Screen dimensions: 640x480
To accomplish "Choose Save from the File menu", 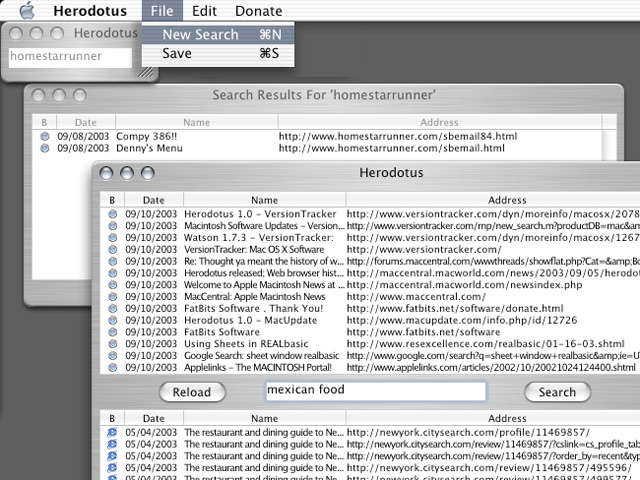I will [x=218, y=53].
